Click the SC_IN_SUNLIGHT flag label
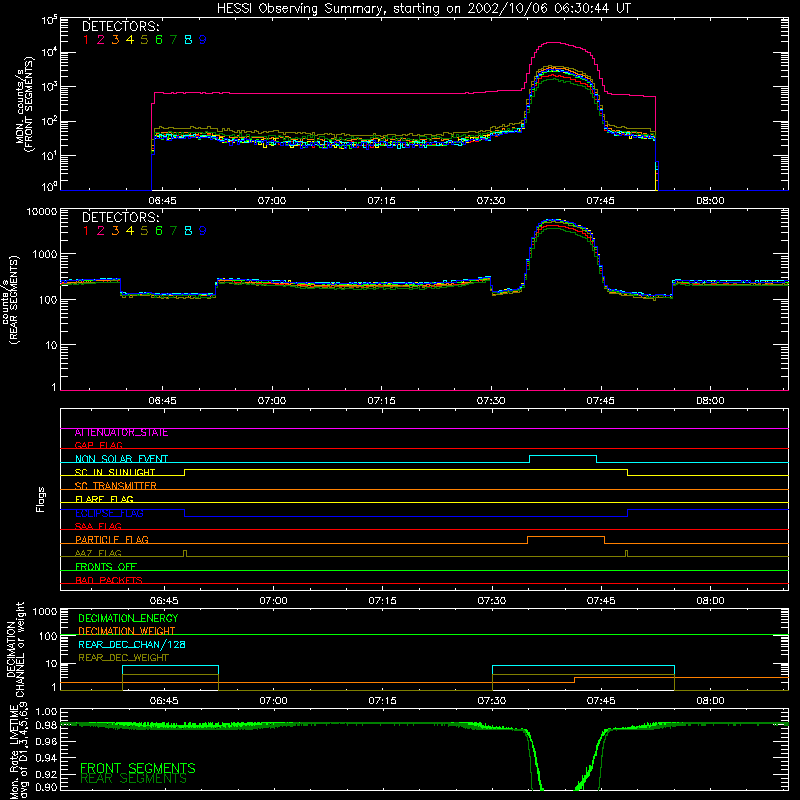The image size is (800, 800). point(115,472)
